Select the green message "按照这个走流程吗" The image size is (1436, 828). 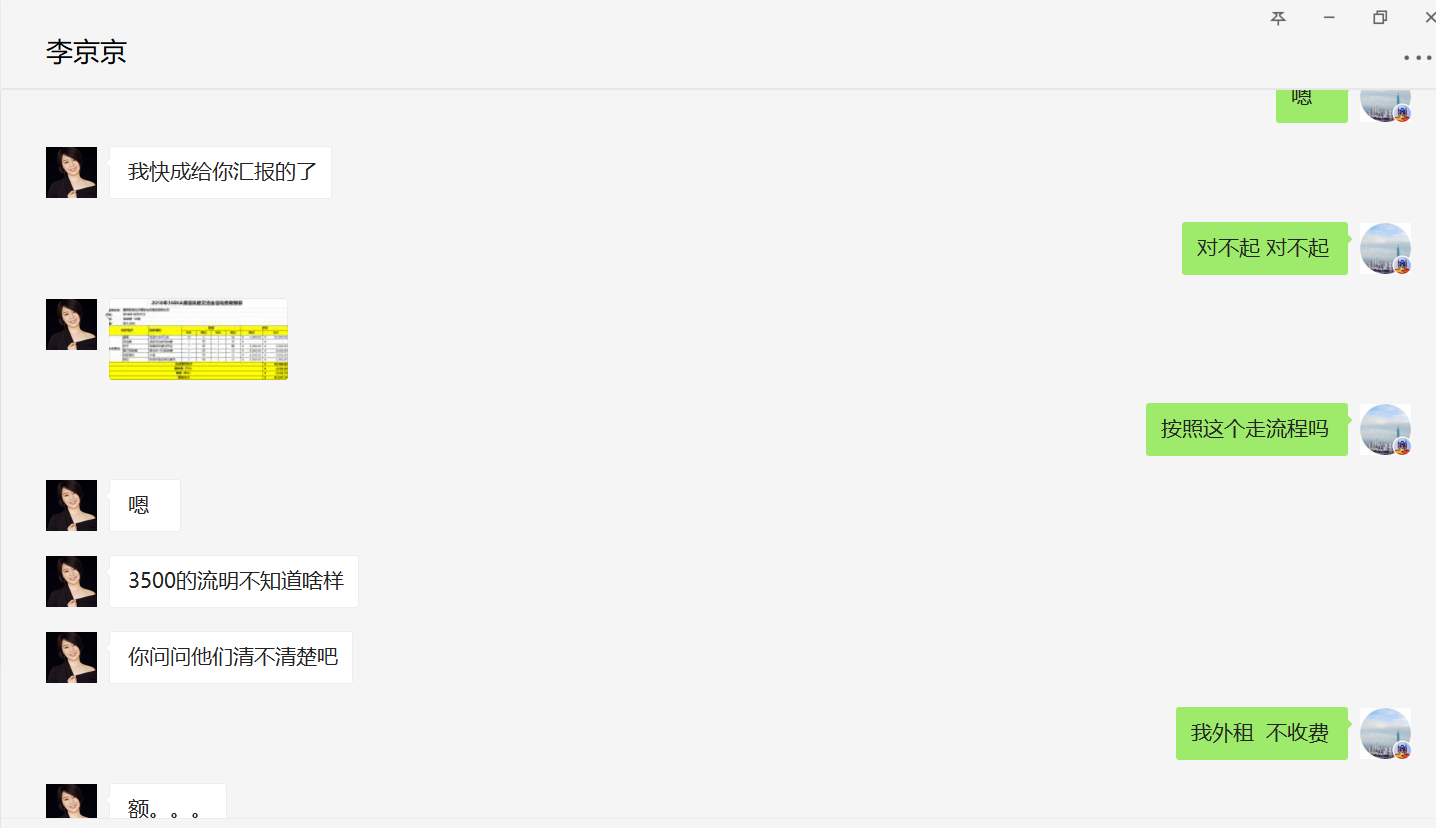(x=1246, y=429)
